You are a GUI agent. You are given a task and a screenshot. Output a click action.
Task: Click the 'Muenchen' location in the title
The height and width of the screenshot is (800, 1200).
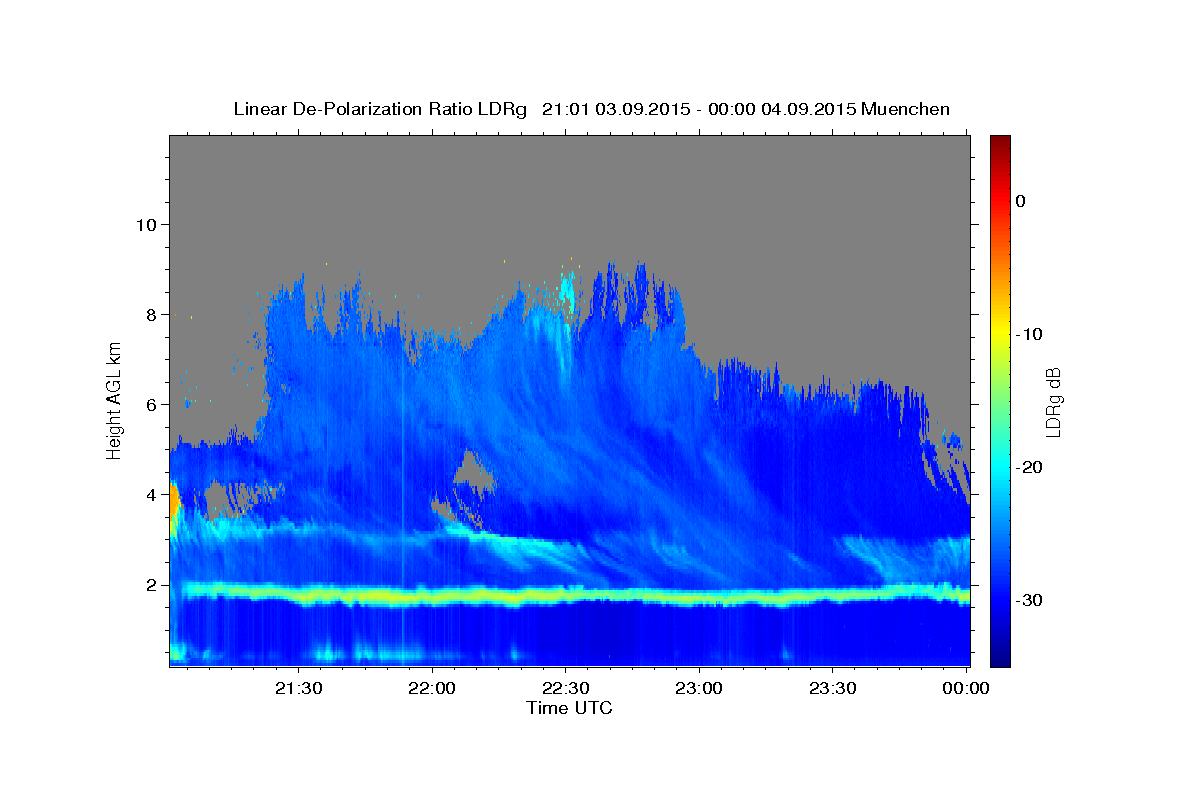click(906, 109)
